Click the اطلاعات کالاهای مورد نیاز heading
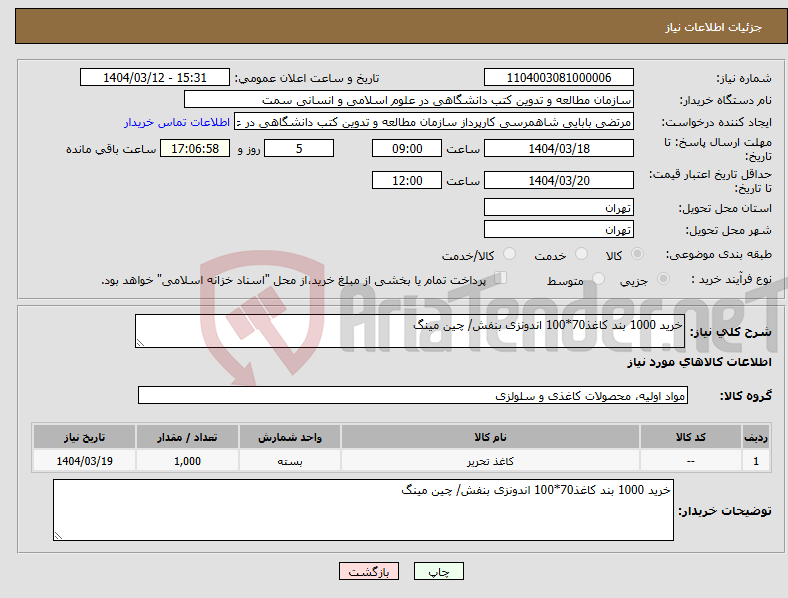788x598 pixels. pyautogui.click(x=699, y=362)
